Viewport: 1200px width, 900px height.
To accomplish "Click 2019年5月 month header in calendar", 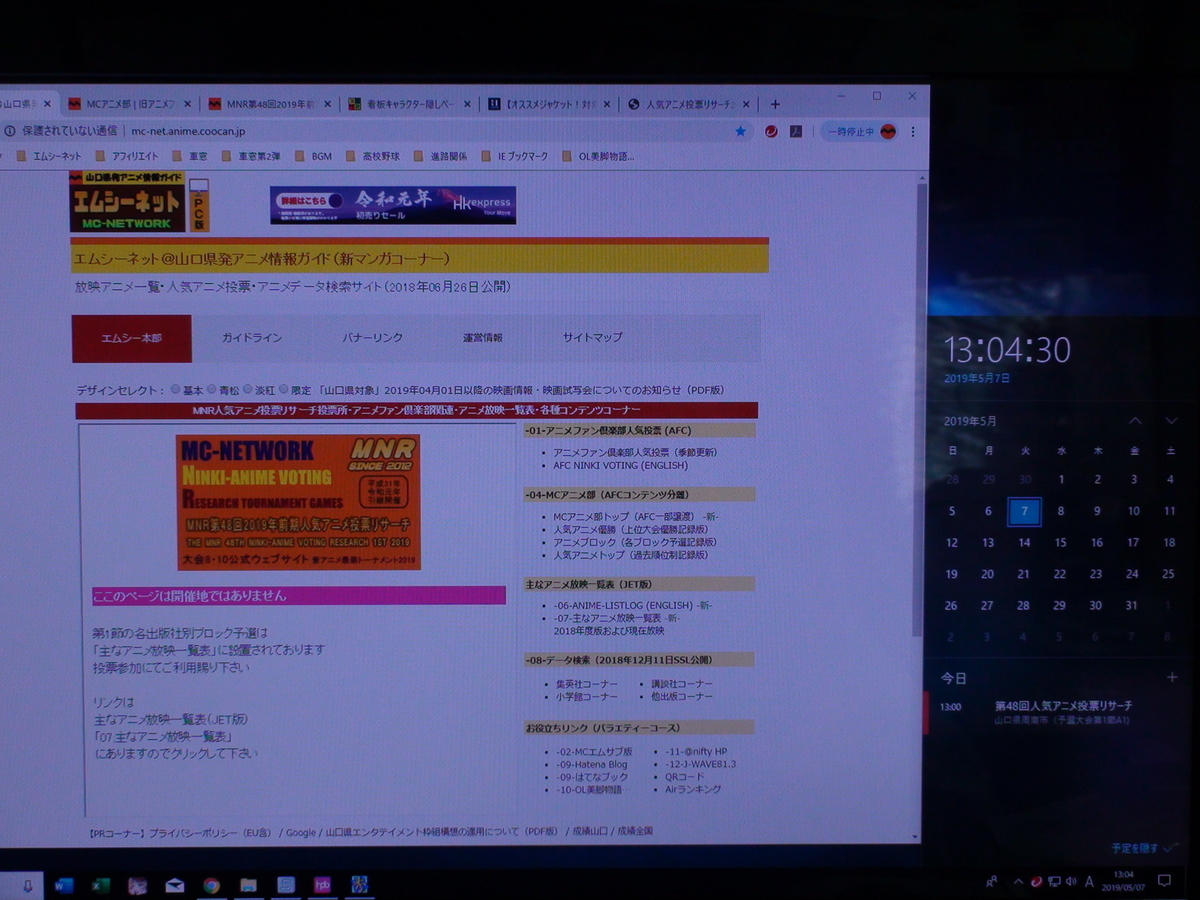I will pyautogui.click(x=970, y=421).
